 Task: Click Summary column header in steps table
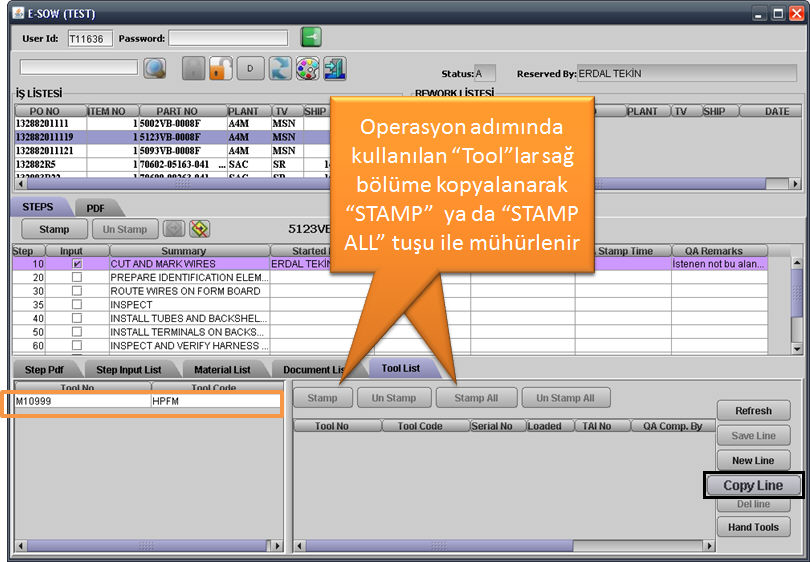coord(190,251)
